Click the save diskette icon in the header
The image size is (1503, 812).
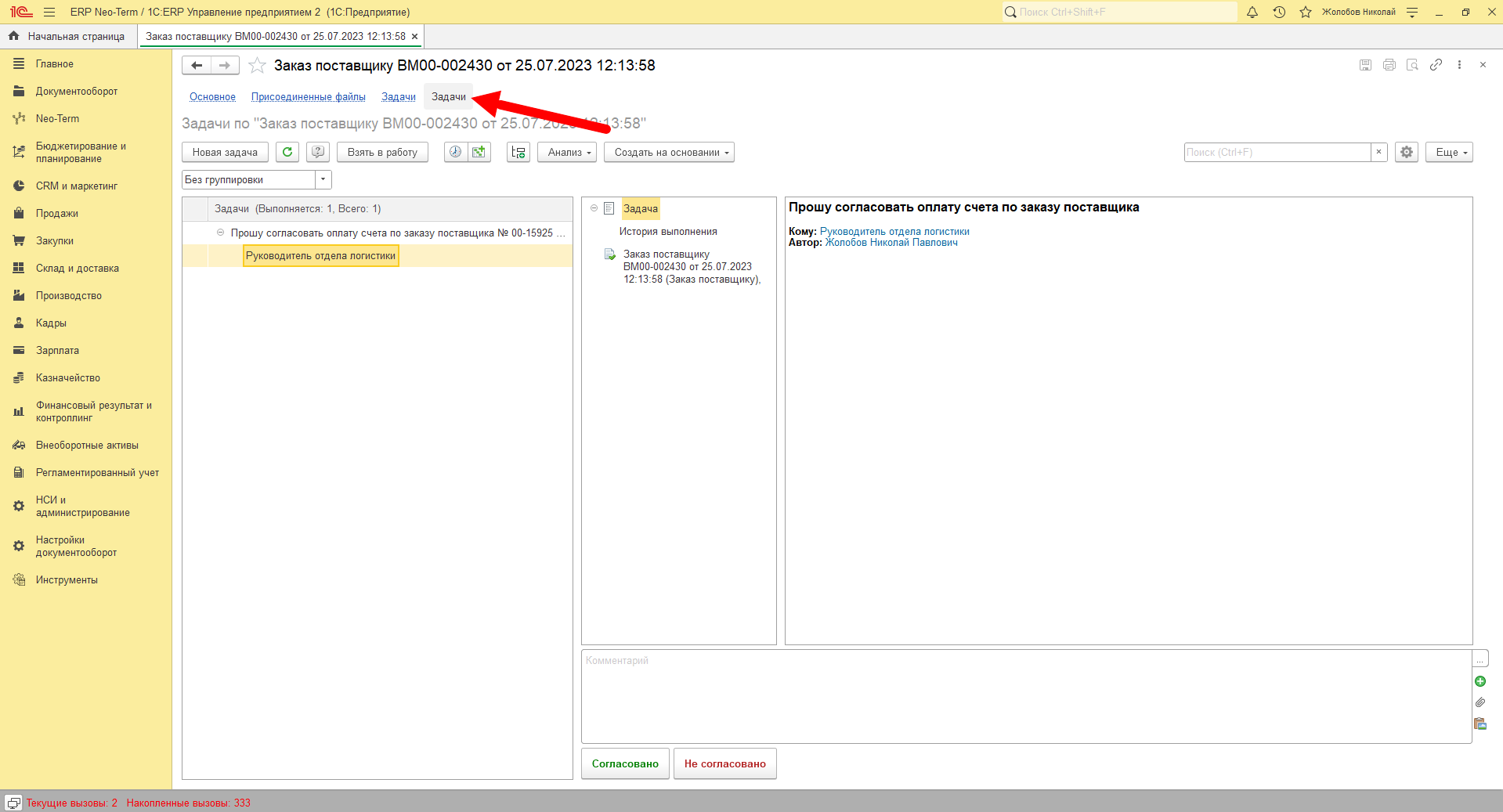coord(1365,65)
